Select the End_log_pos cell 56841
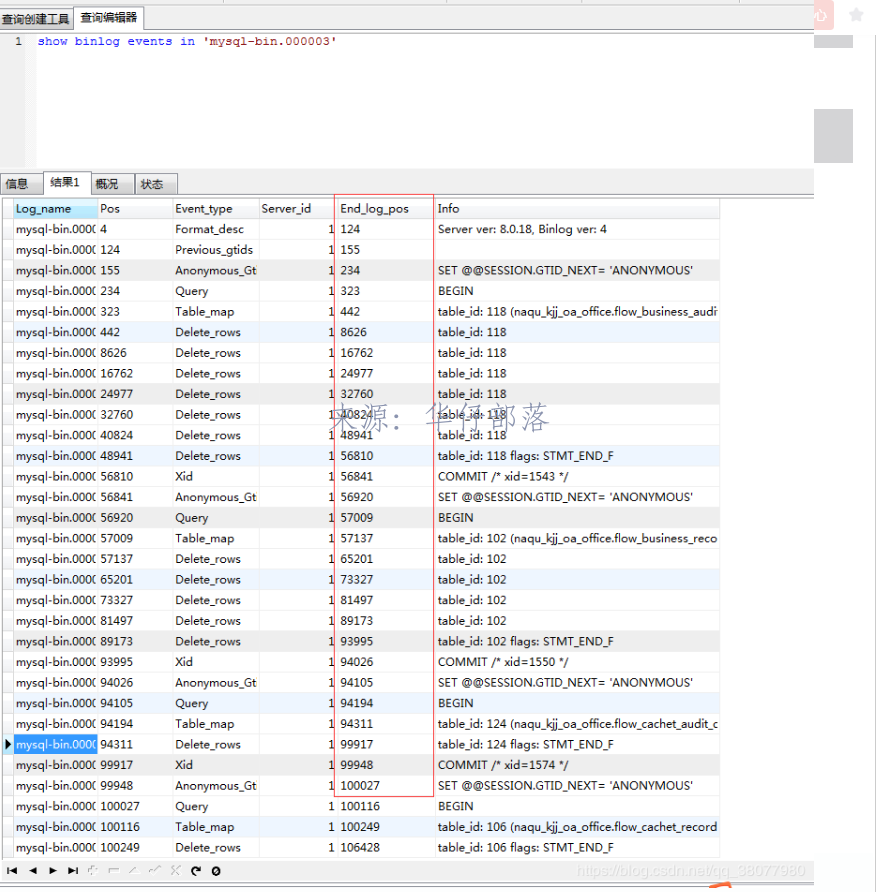 (386, 476)
